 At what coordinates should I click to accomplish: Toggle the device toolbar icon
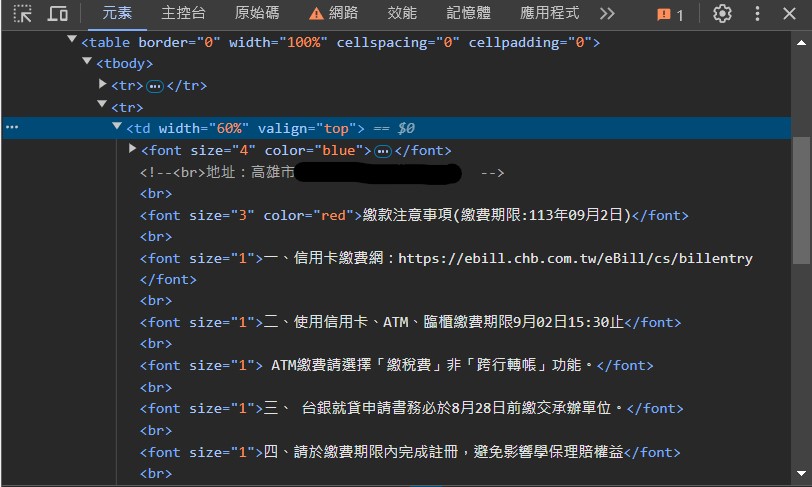pos(57,13)
